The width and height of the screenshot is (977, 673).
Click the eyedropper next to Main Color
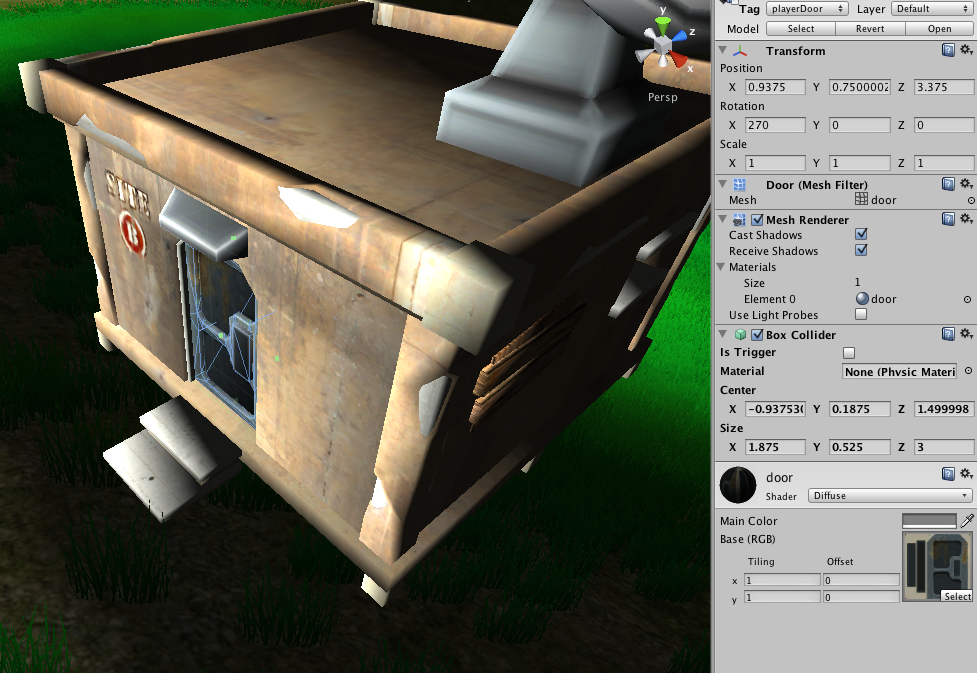(x=966, y=520)
